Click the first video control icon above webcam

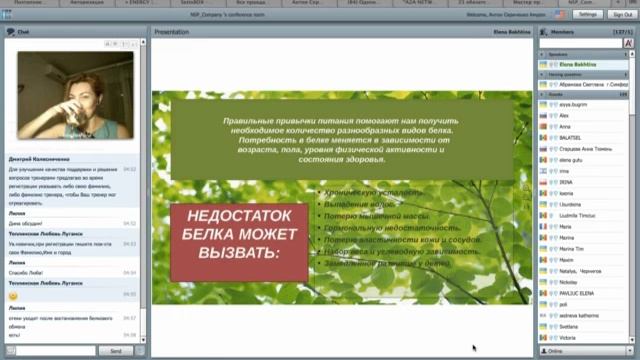point(107,44)
